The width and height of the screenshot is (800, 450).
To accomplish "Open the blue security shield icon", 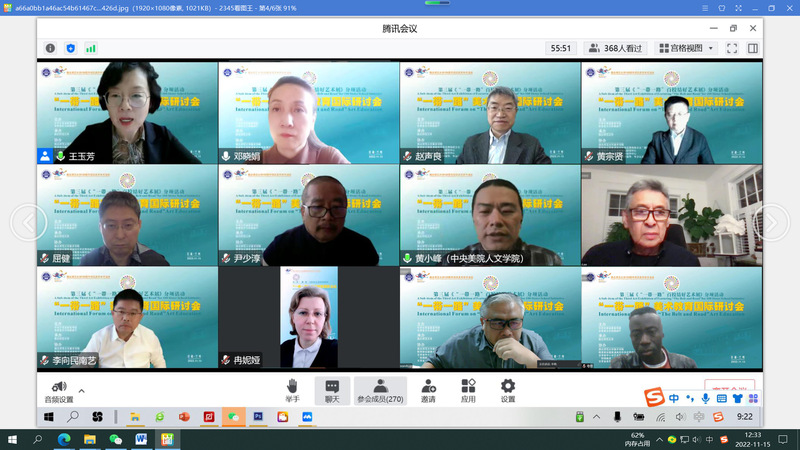I will (70, 48).
